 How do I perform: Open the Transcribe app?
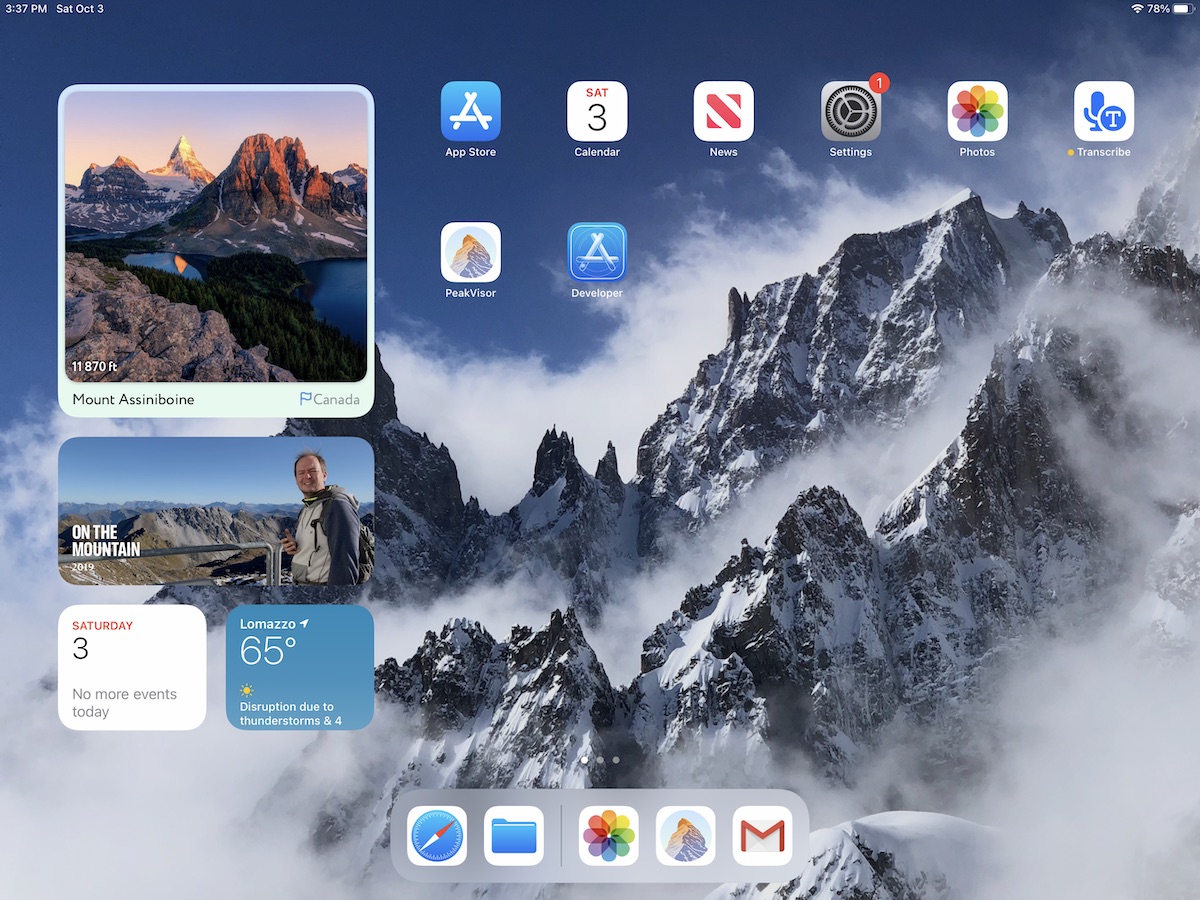[1103, 112]
